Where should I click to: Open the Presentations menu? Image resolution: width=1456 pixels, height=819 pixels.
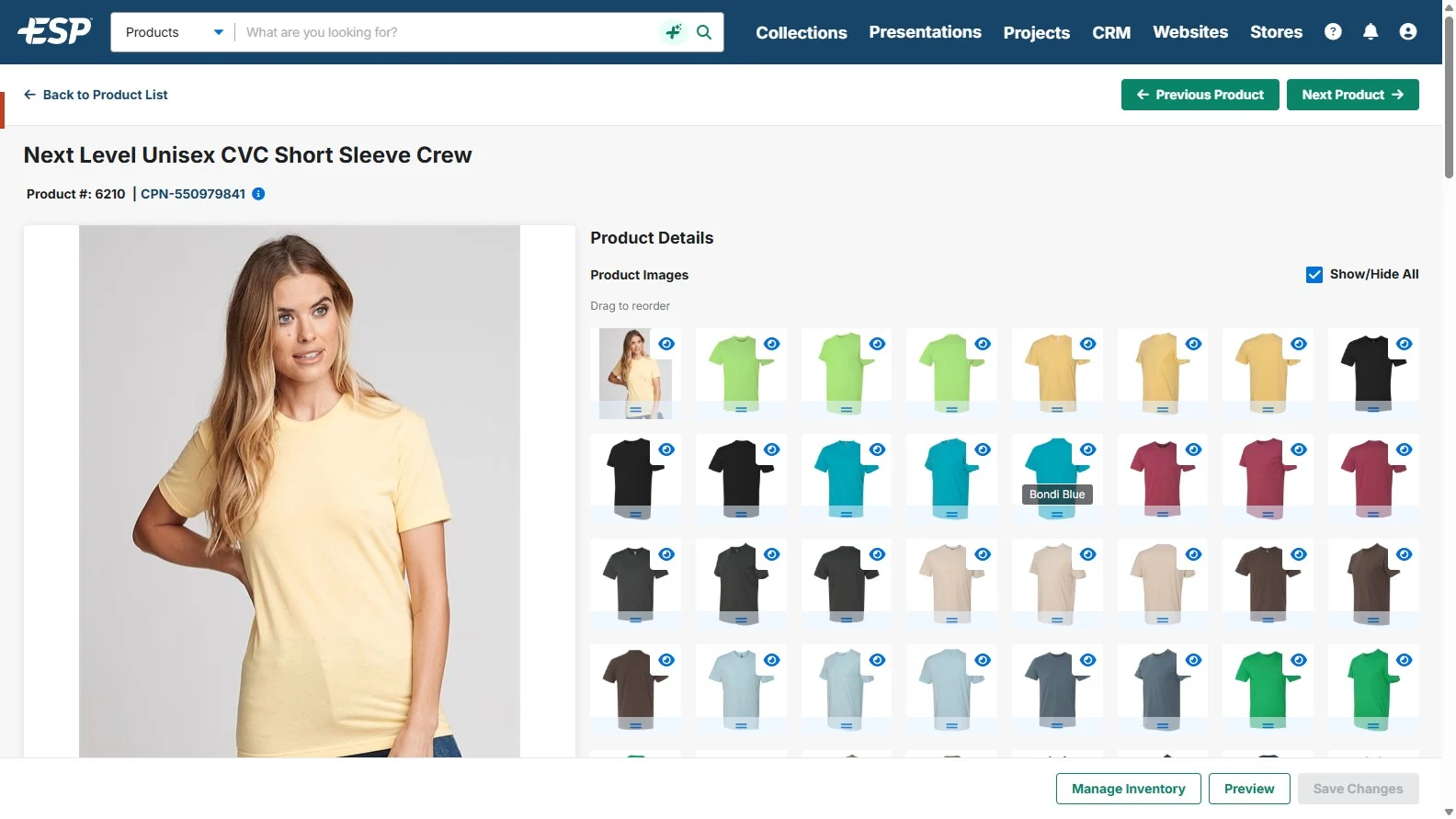pos(925,32)
